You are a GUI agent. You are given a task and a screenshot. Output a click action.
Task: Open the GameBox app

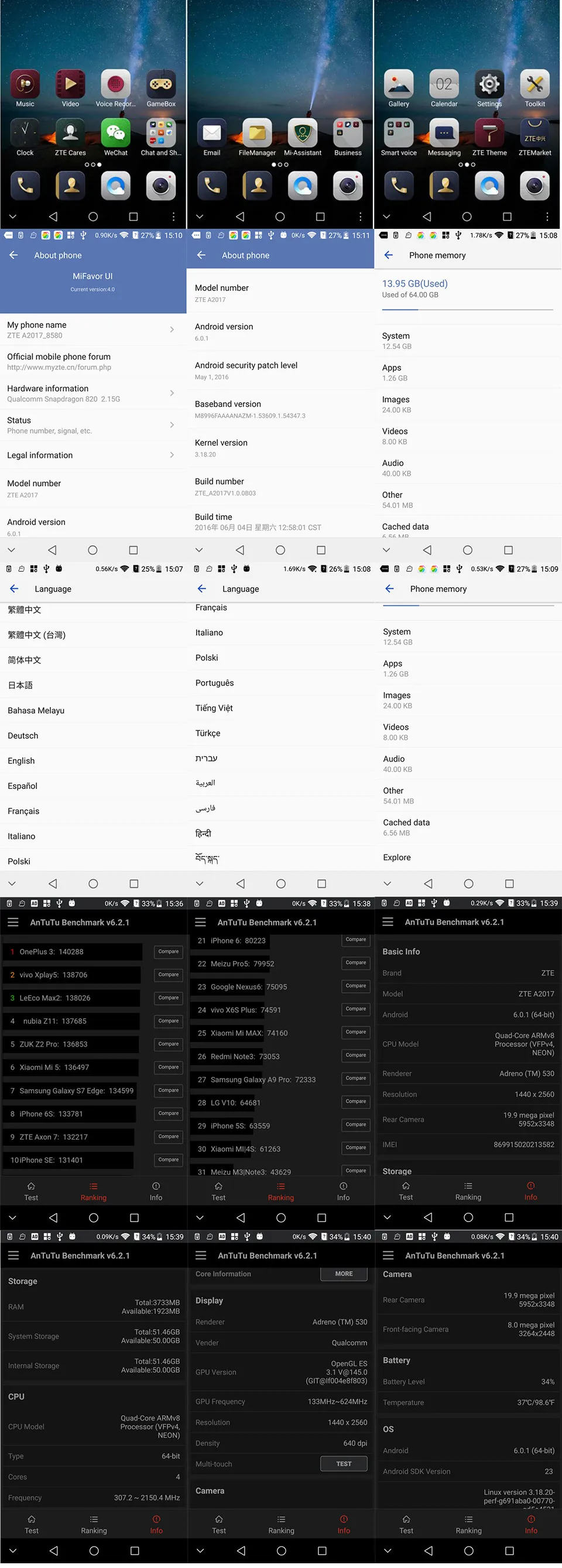coord(161,84)
